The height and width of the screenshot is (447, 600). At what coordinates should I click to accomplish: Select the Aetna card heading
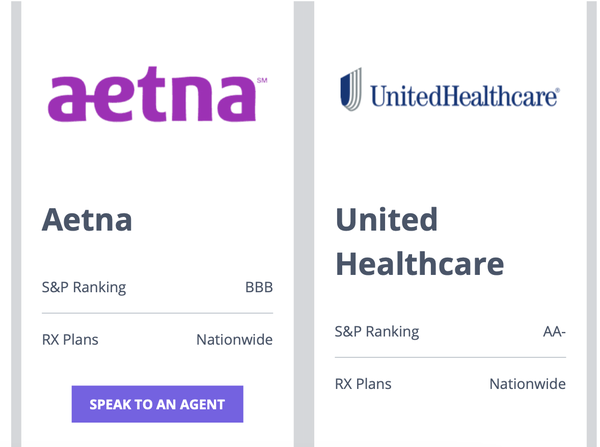pos(87,219)
